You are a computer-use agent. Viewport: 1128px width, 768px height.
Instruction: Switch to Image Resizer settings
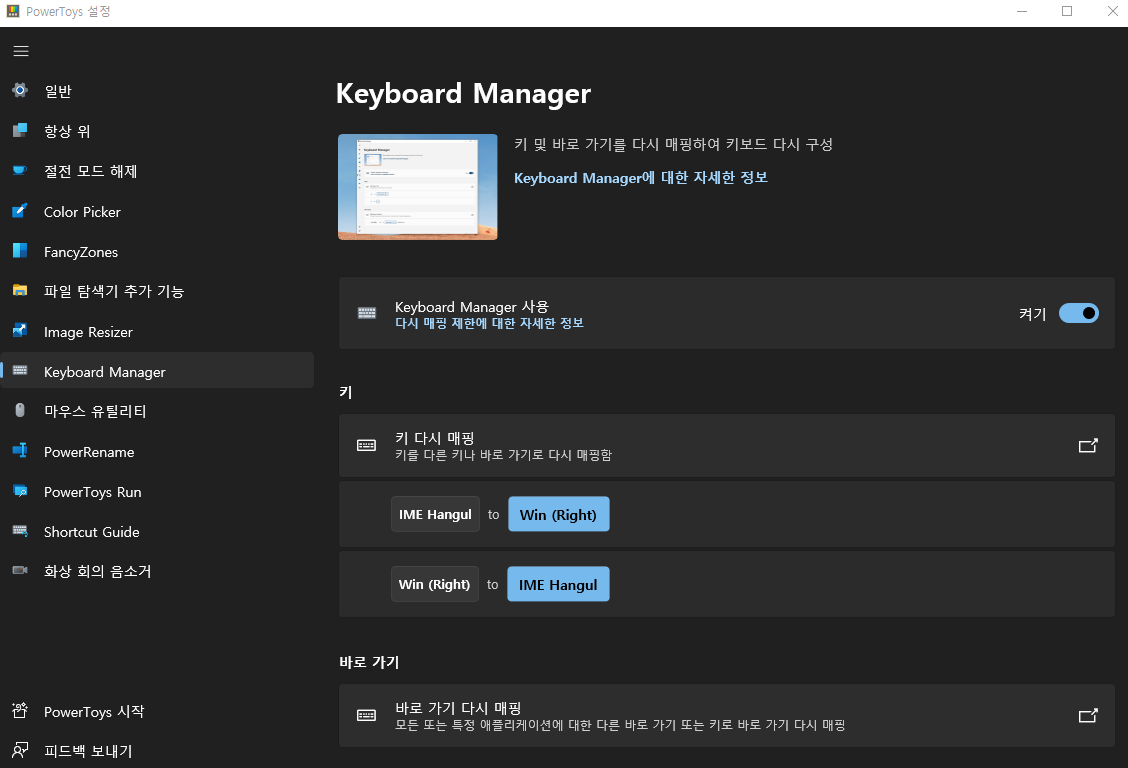(x=157, y=332)
